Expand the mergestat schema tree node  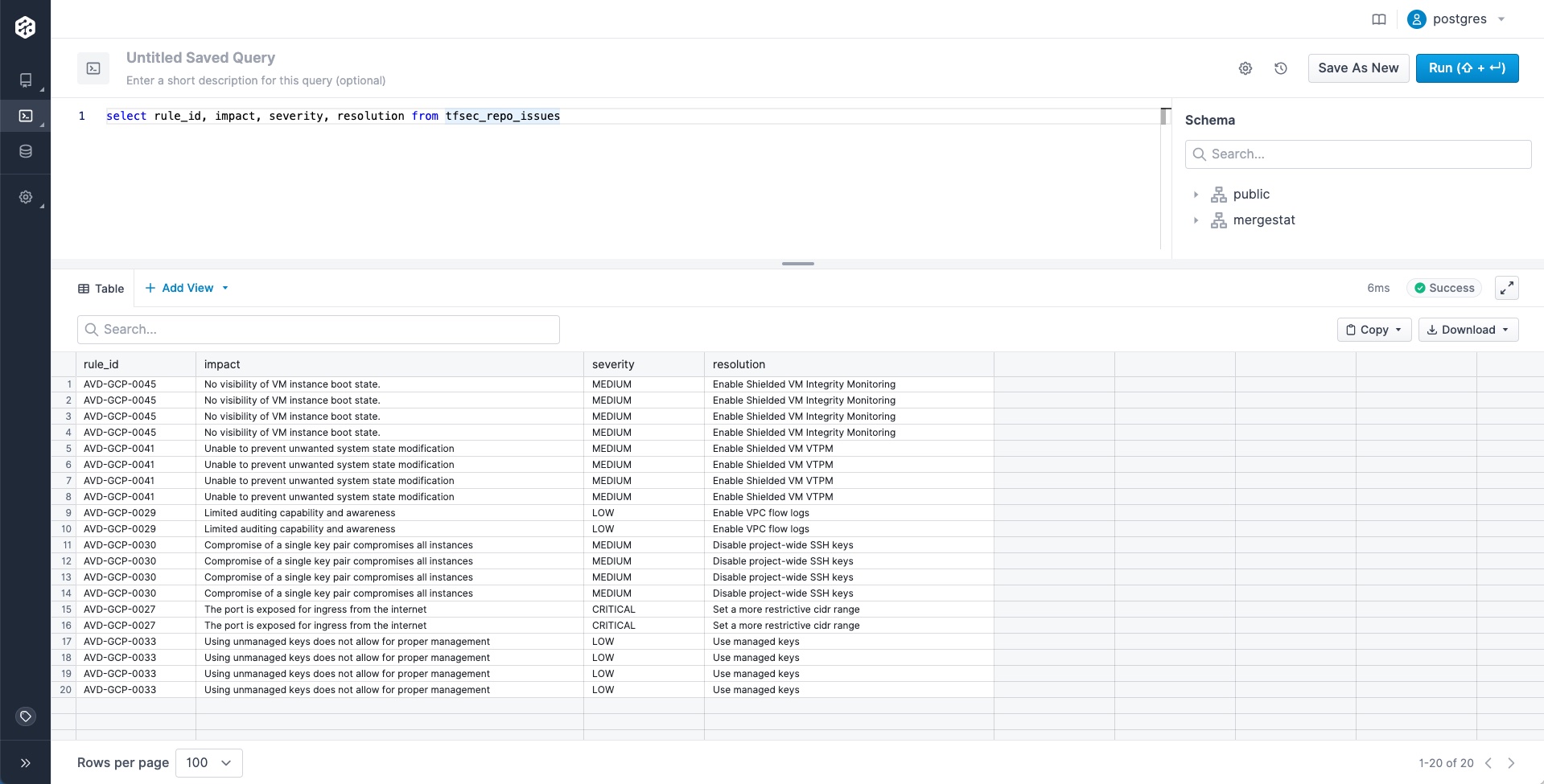point(1196,220)
